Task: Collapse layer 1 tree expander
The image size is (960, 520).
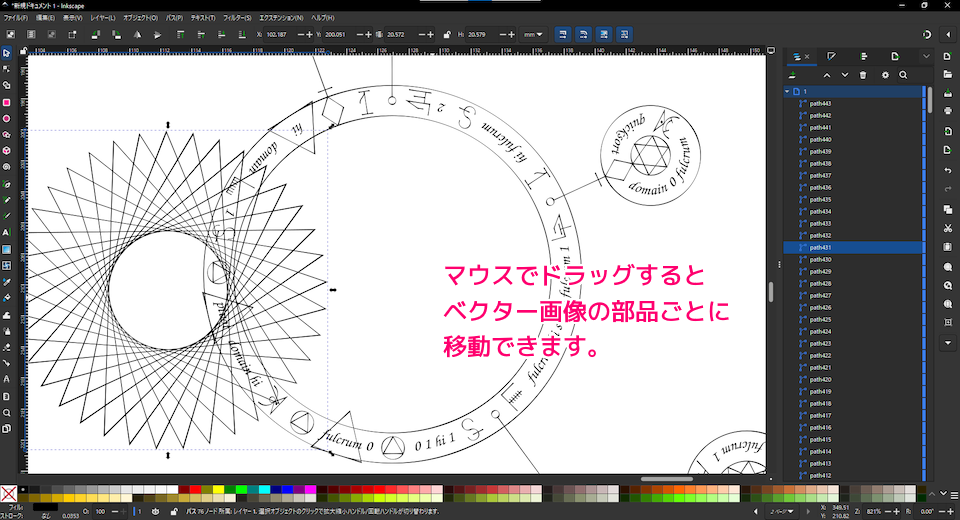Action: pyautogui.click(x=787, y=91)
